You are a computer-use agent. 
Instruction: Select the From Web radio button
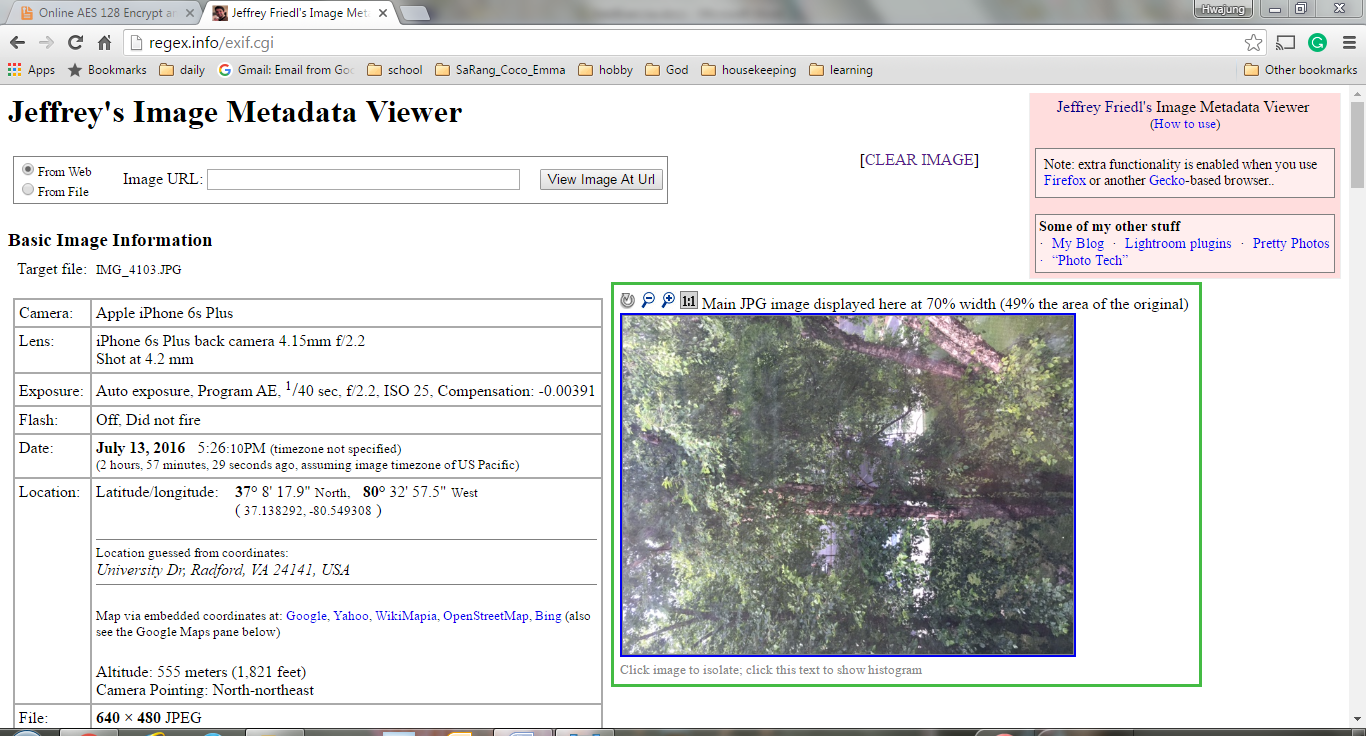tap(28, 170)
